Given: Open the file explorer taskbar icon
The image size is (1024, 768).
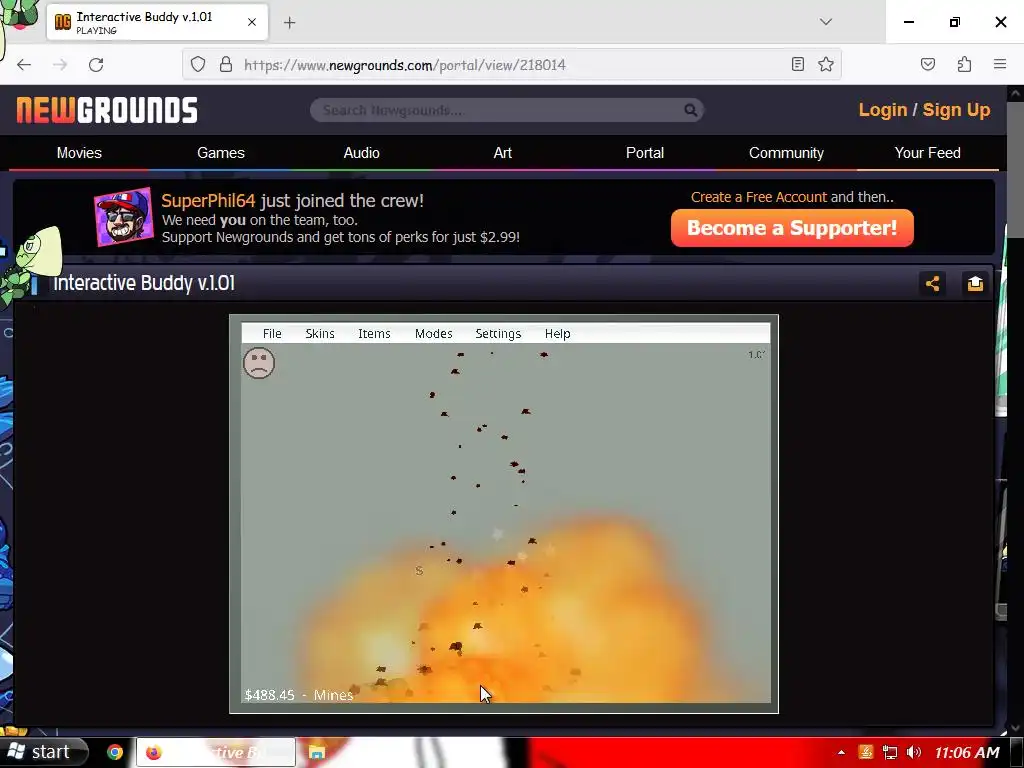Looking at the screenshot, I should (317, 752).
